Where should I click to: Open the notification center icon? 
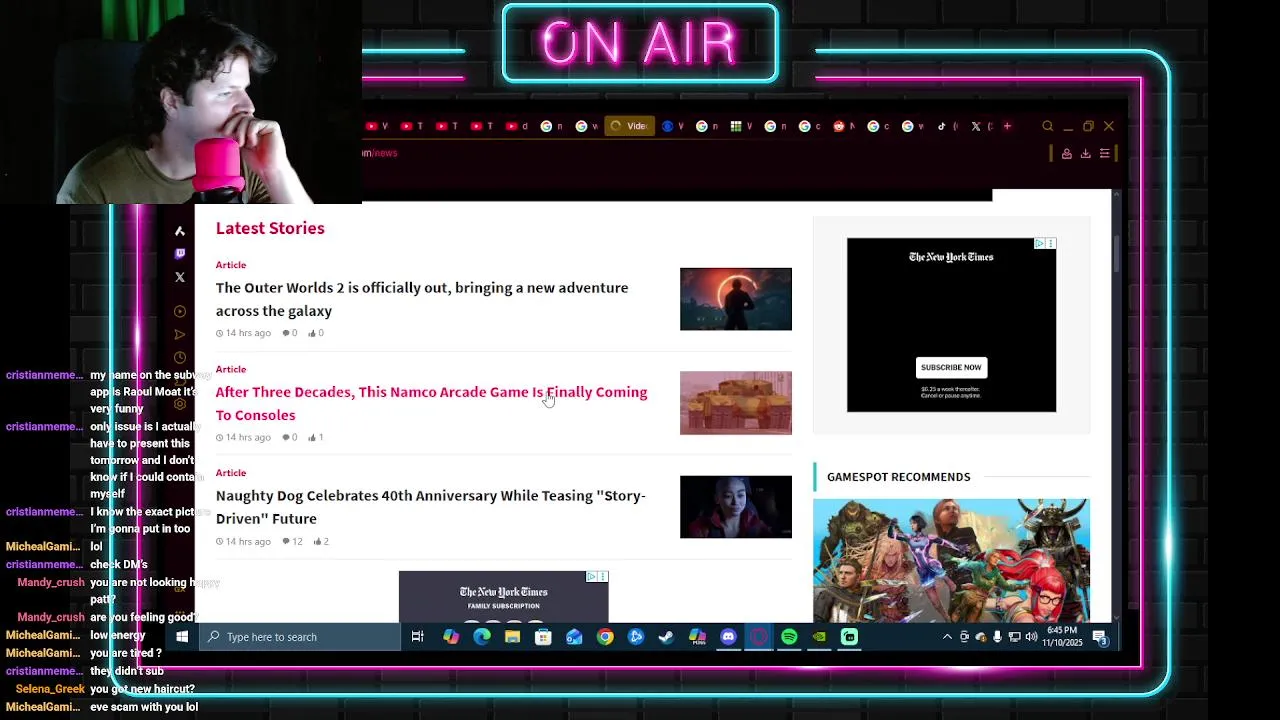pos(1099,637)
